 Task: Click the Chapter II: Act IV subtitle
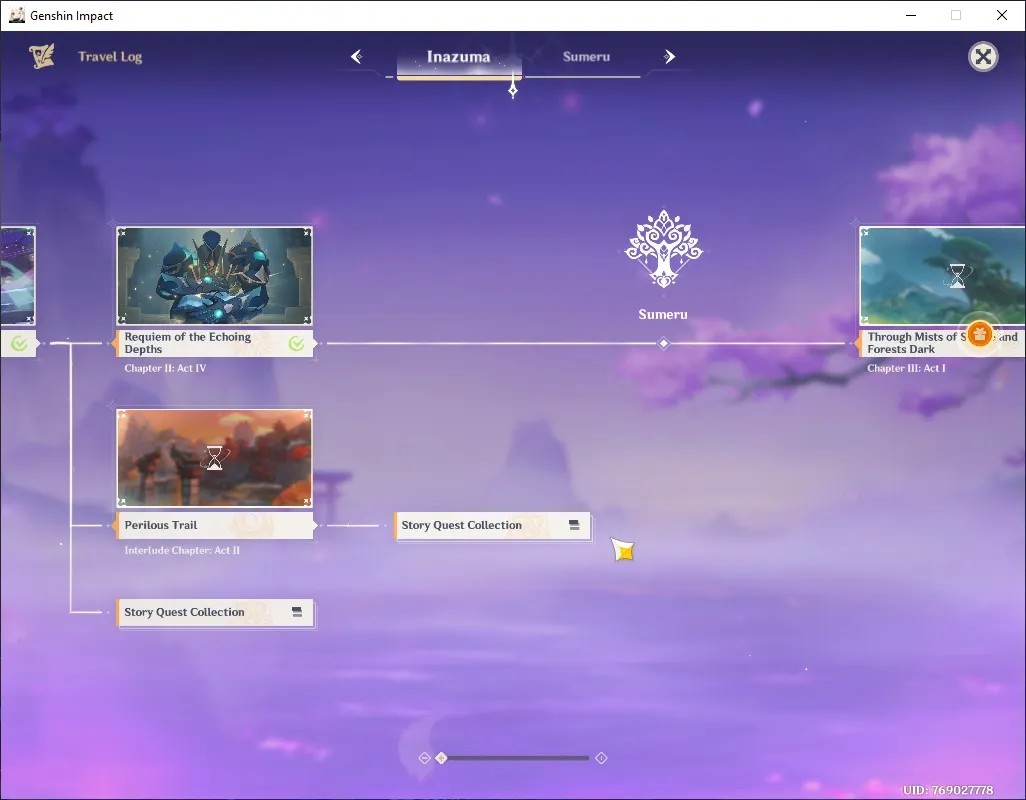pos(165,368)
